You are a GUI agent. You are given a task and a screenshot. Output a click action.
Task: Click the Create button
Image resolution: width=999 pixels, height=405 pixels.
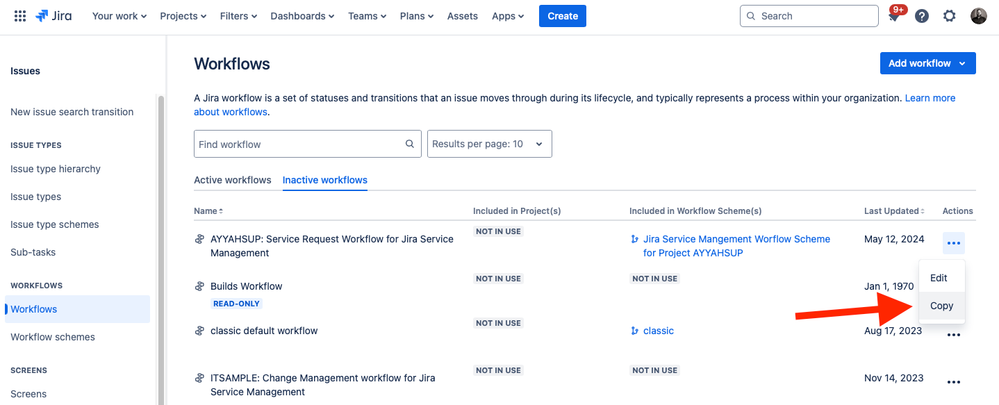[x=563, y=16]
